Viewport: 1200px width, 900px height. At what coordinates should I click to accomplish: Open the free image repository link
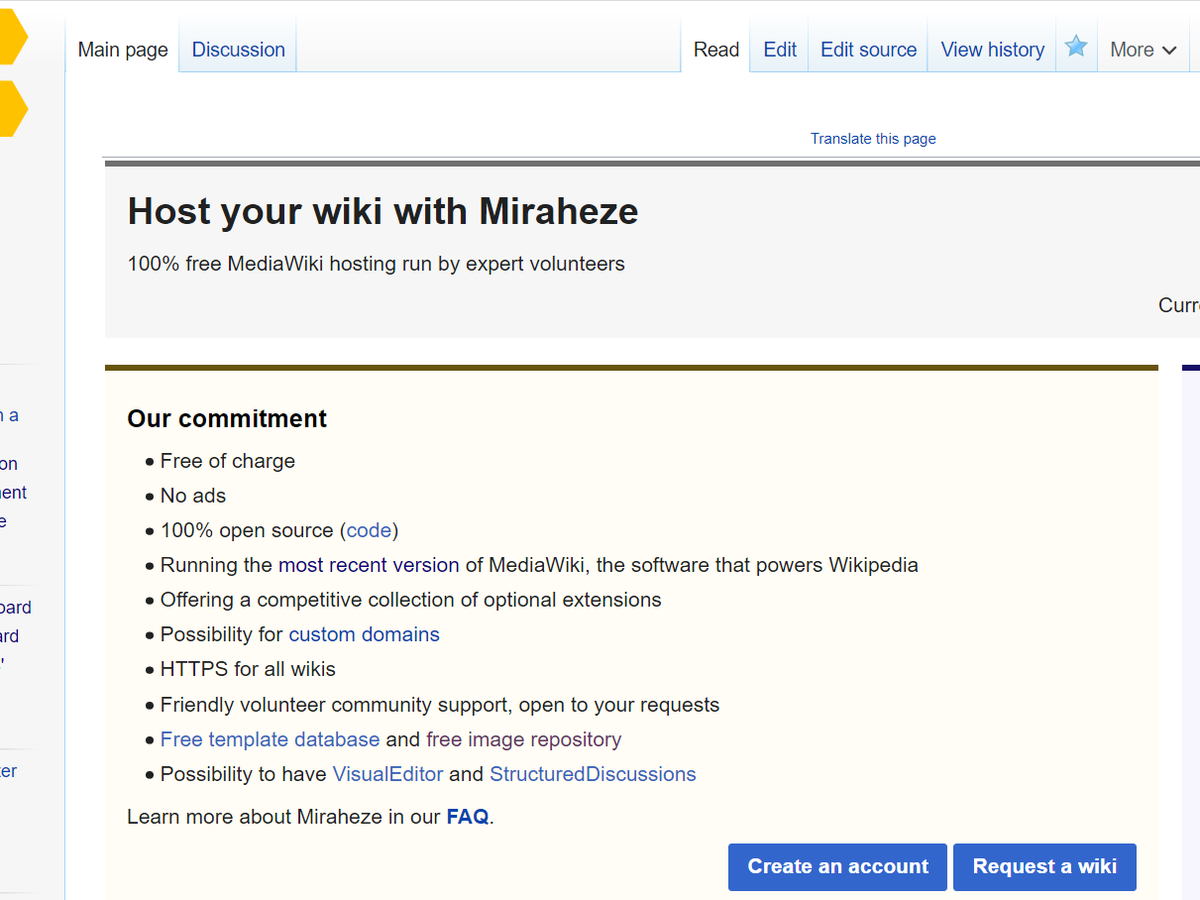[x=523, y=740]
